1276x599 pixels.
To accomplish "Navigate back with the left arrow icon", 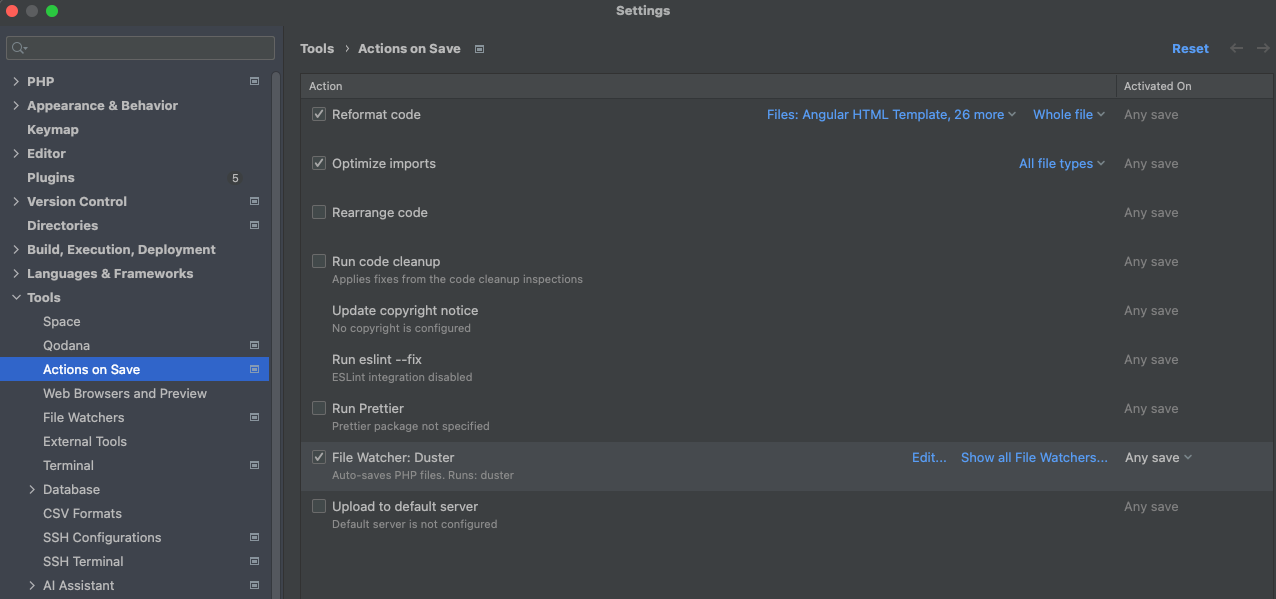I will click(1237, 48).
